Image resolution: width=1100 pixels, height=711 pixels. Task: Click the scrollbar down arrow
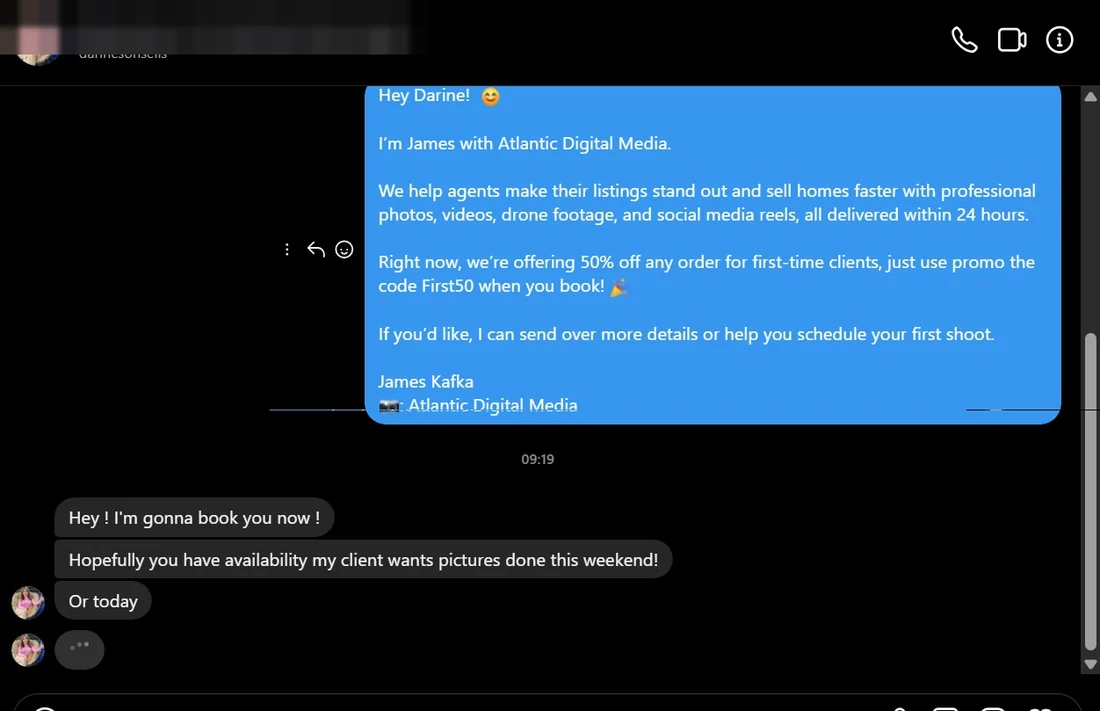click(1090, 664)
